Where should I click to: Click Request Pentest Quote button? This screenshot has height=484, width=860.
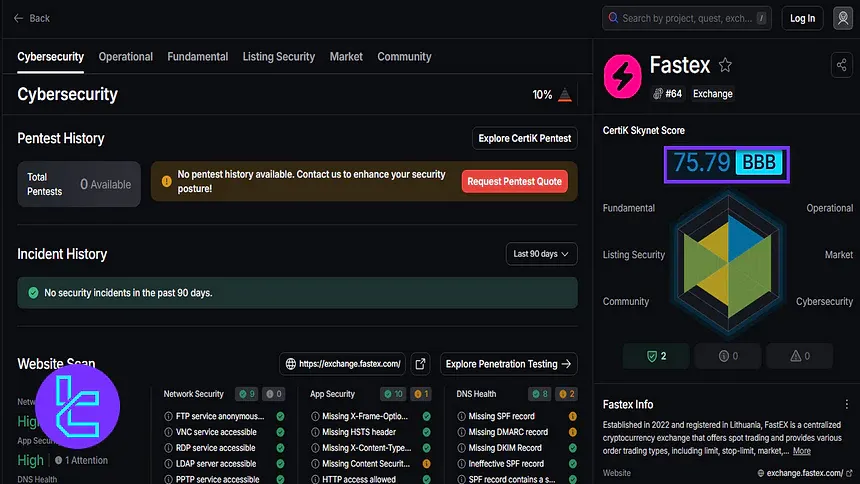[x=514, y=181]
